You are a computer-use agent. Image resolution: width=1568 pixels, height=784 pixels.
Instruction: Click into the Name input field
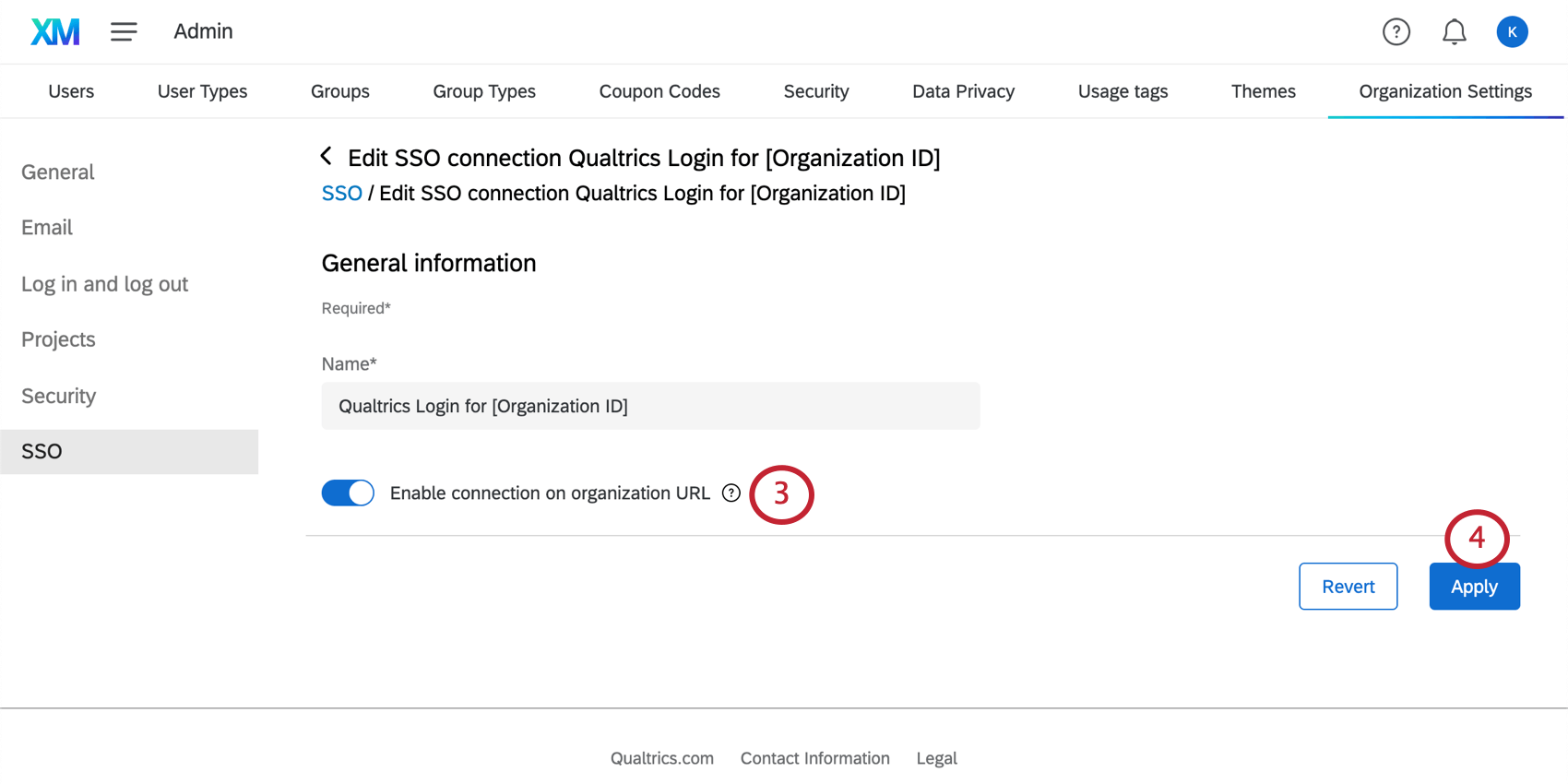click(650, 406)
